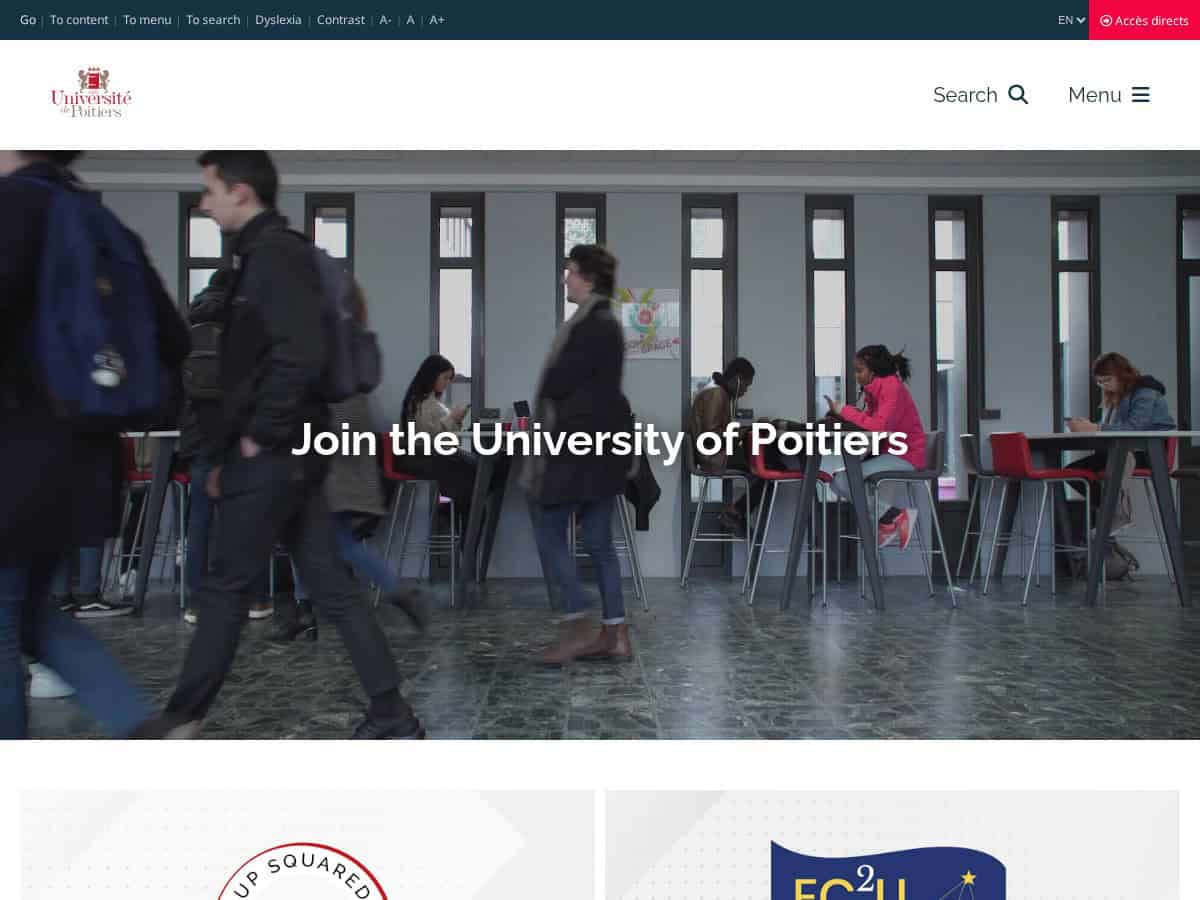Image resolution: width=1200 pixels, height=900 pixels.
Task: Open search via the magnifier icon
Action: [1018, 94]
